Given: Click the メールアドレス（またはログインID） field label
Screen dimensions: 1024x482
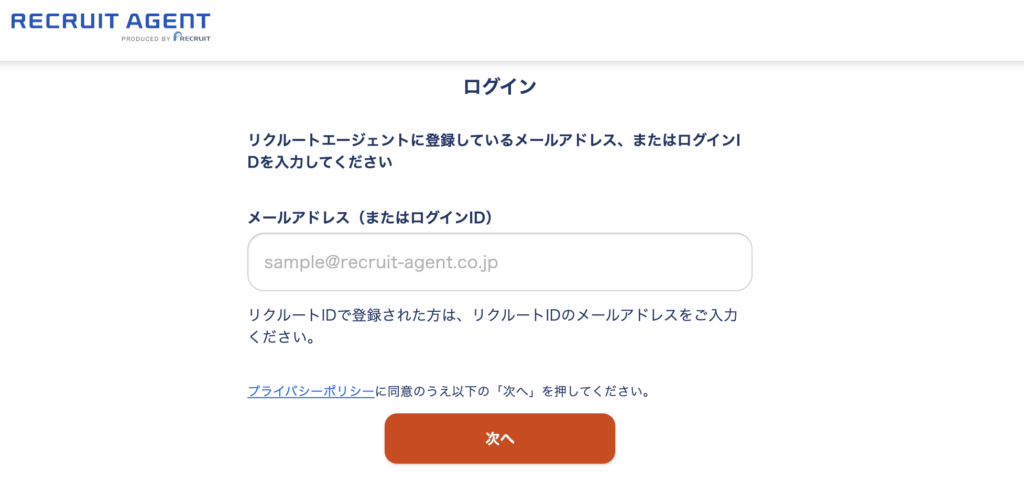Looking at the screenshot, I should [x=370, y=216].
